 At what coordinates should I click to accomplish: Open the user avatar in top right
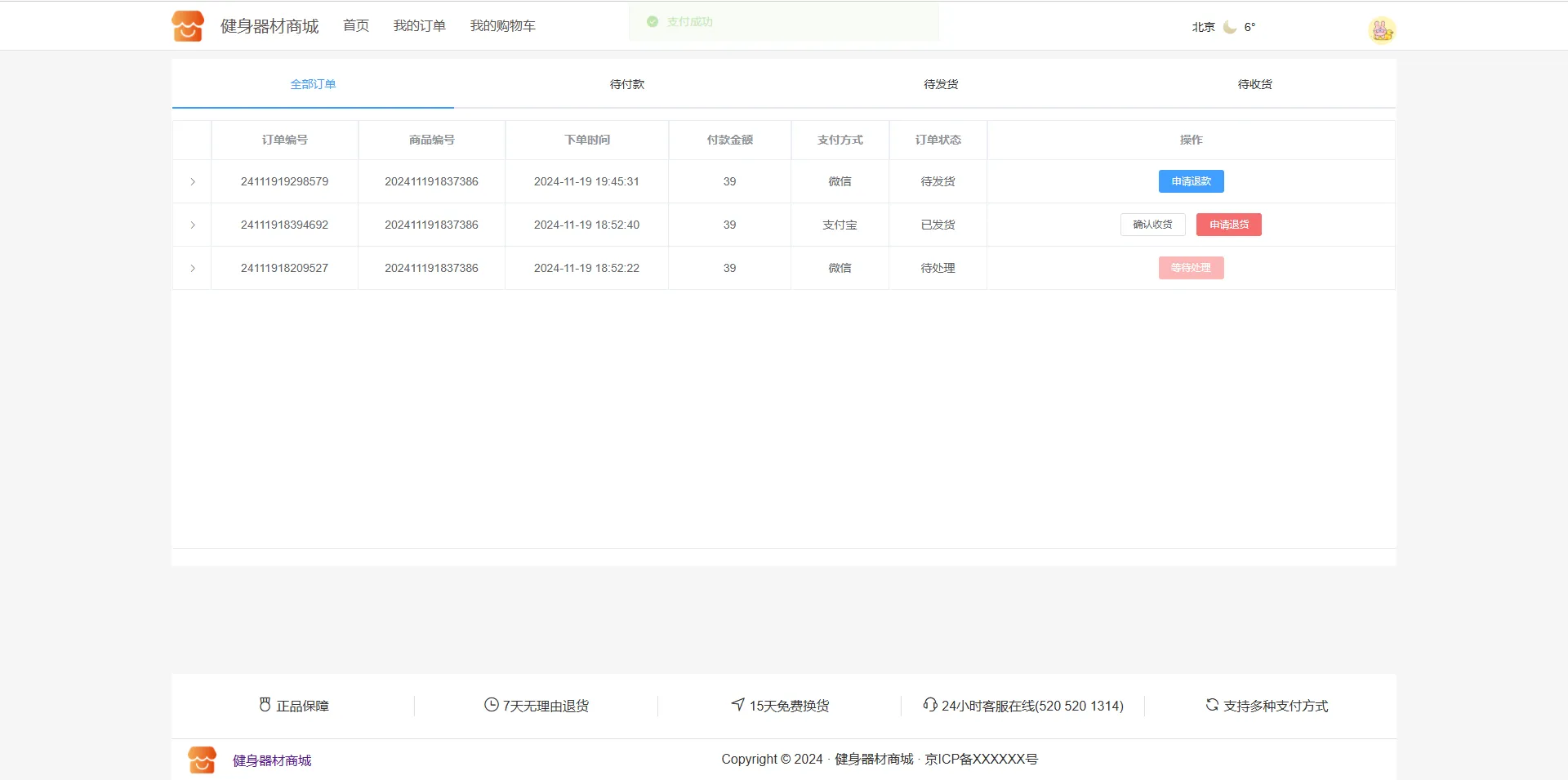[1381, 30]
